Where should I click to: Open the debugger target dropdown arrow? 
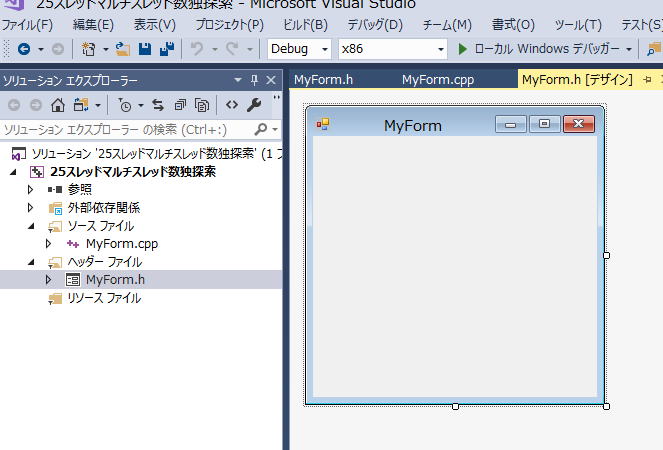(629, 49)
